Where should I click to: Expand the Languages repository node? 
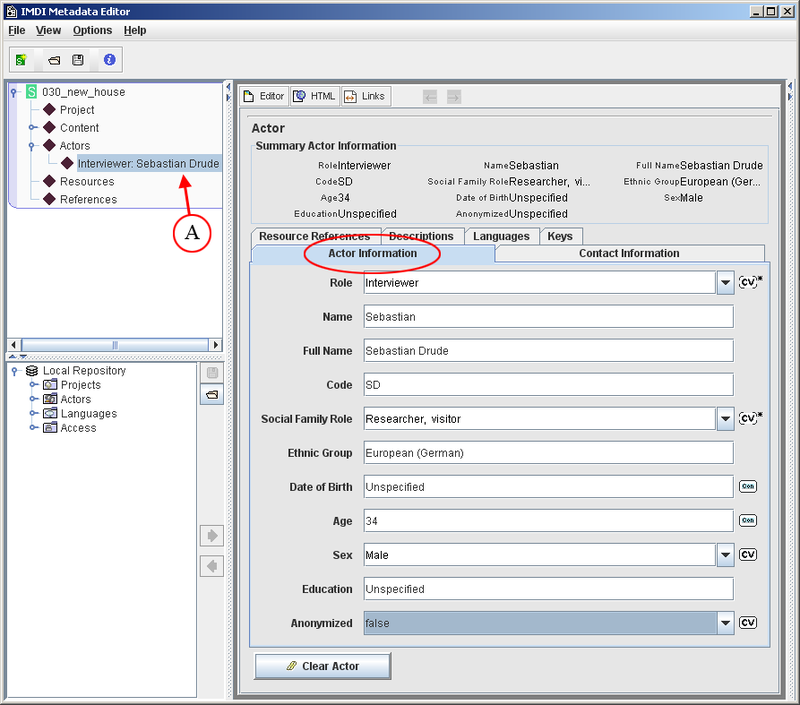pos(33,413)
